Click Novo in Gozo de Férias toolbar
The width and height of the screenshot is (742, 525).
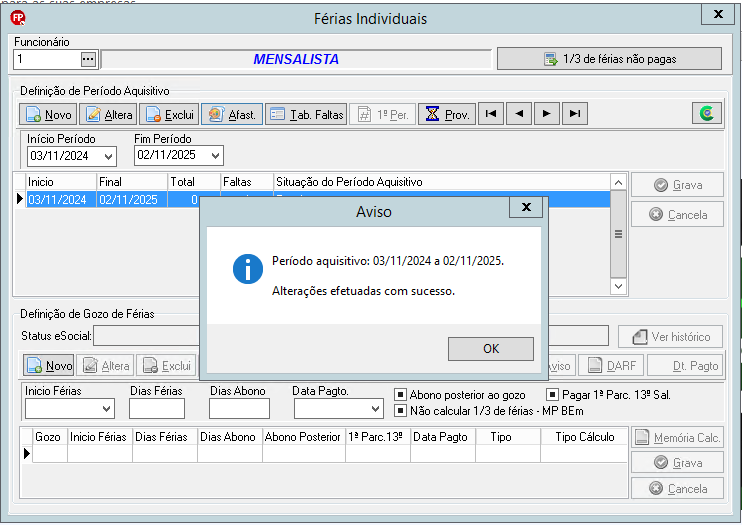49,365
